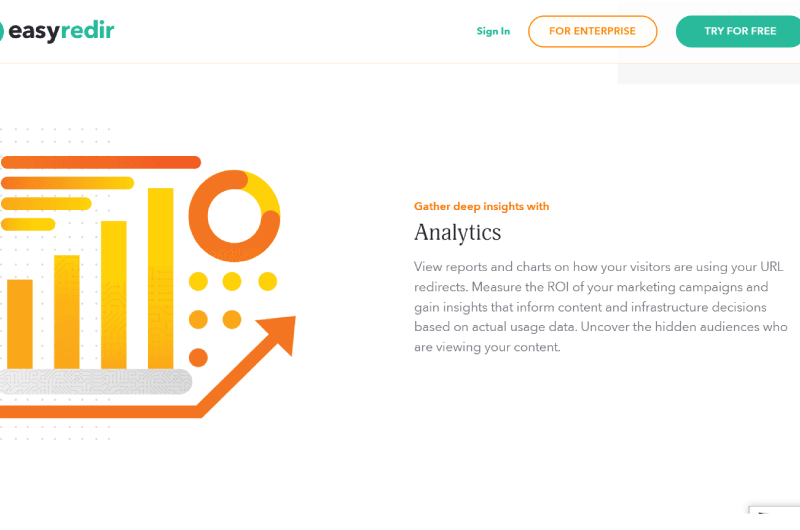Click the second-shortest bar in the bar chart
Screen dimensions: 800x530
point(67,312)
